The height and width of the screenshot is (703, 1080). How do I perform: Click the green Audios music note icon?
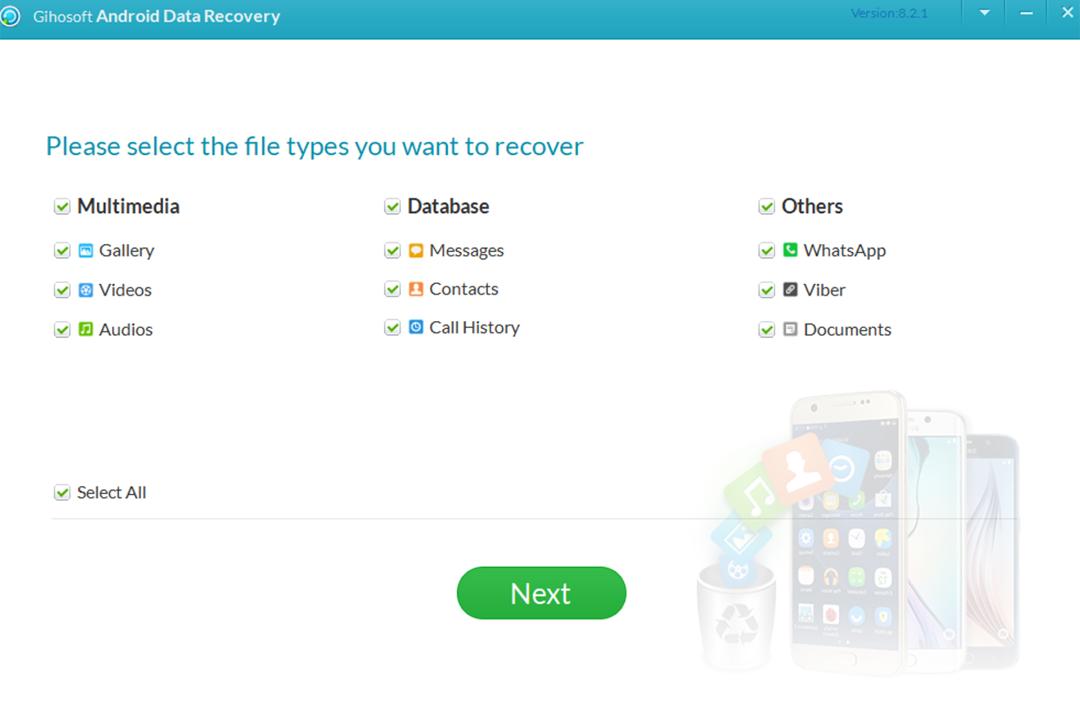click(85, 329)
